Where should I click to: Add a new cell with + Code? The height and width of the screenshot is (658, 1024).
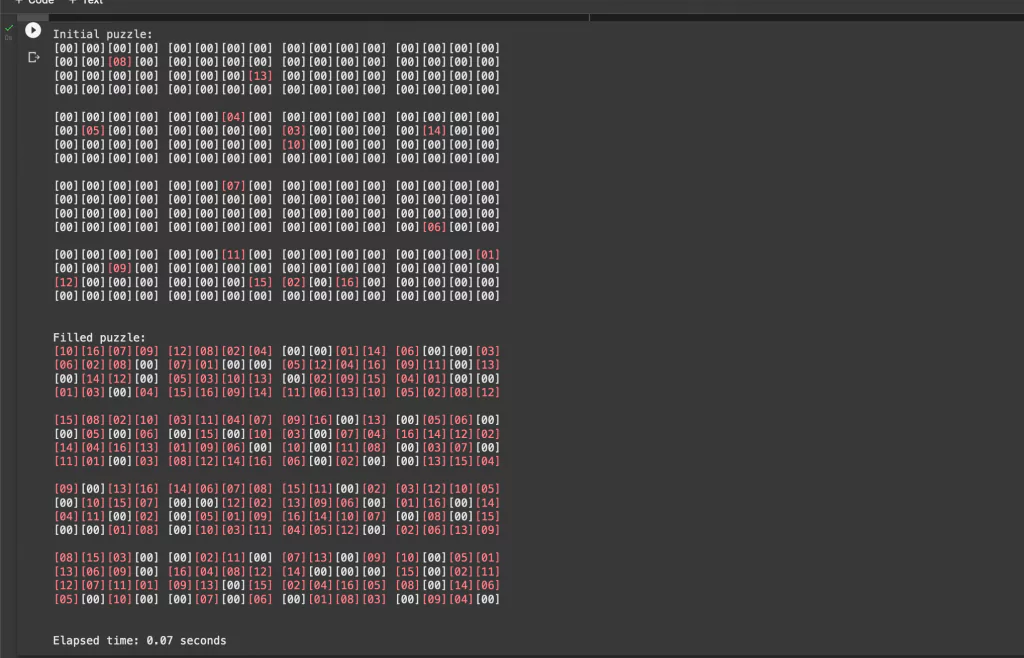pyautogui.click(x=35, y=2)
